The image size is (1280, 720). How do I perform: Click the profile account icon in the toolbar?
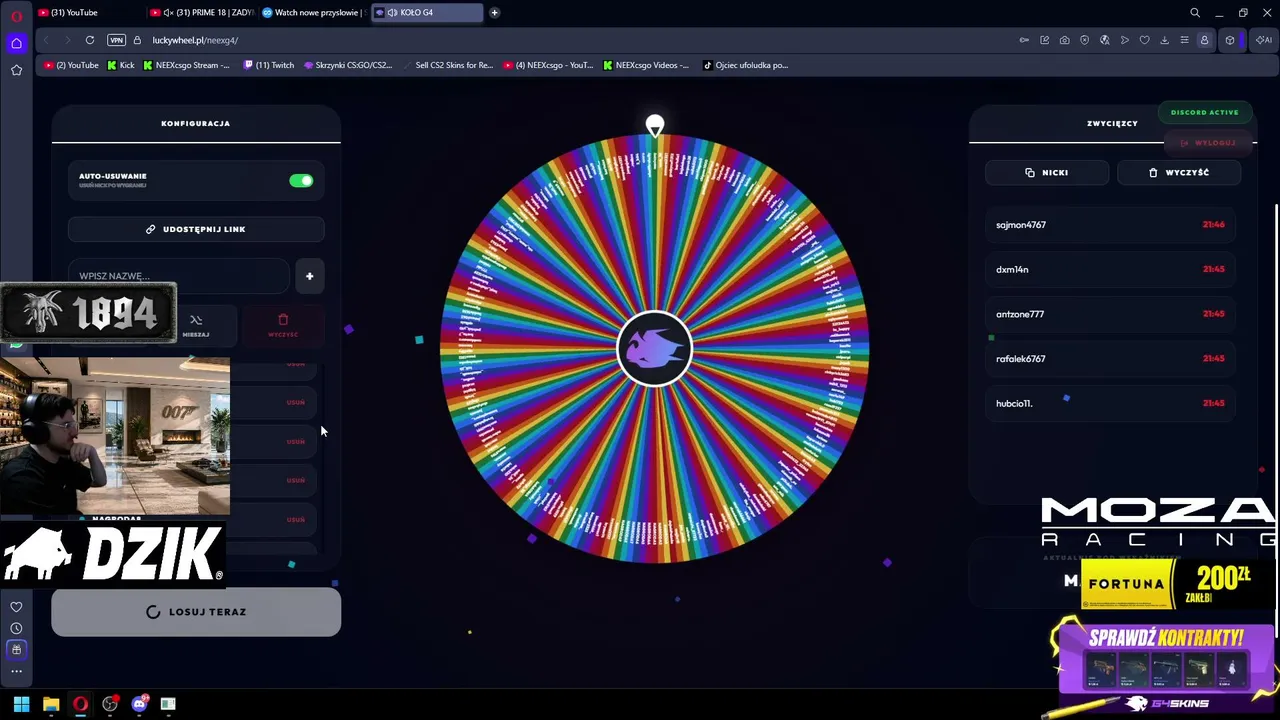(1204, 40)
